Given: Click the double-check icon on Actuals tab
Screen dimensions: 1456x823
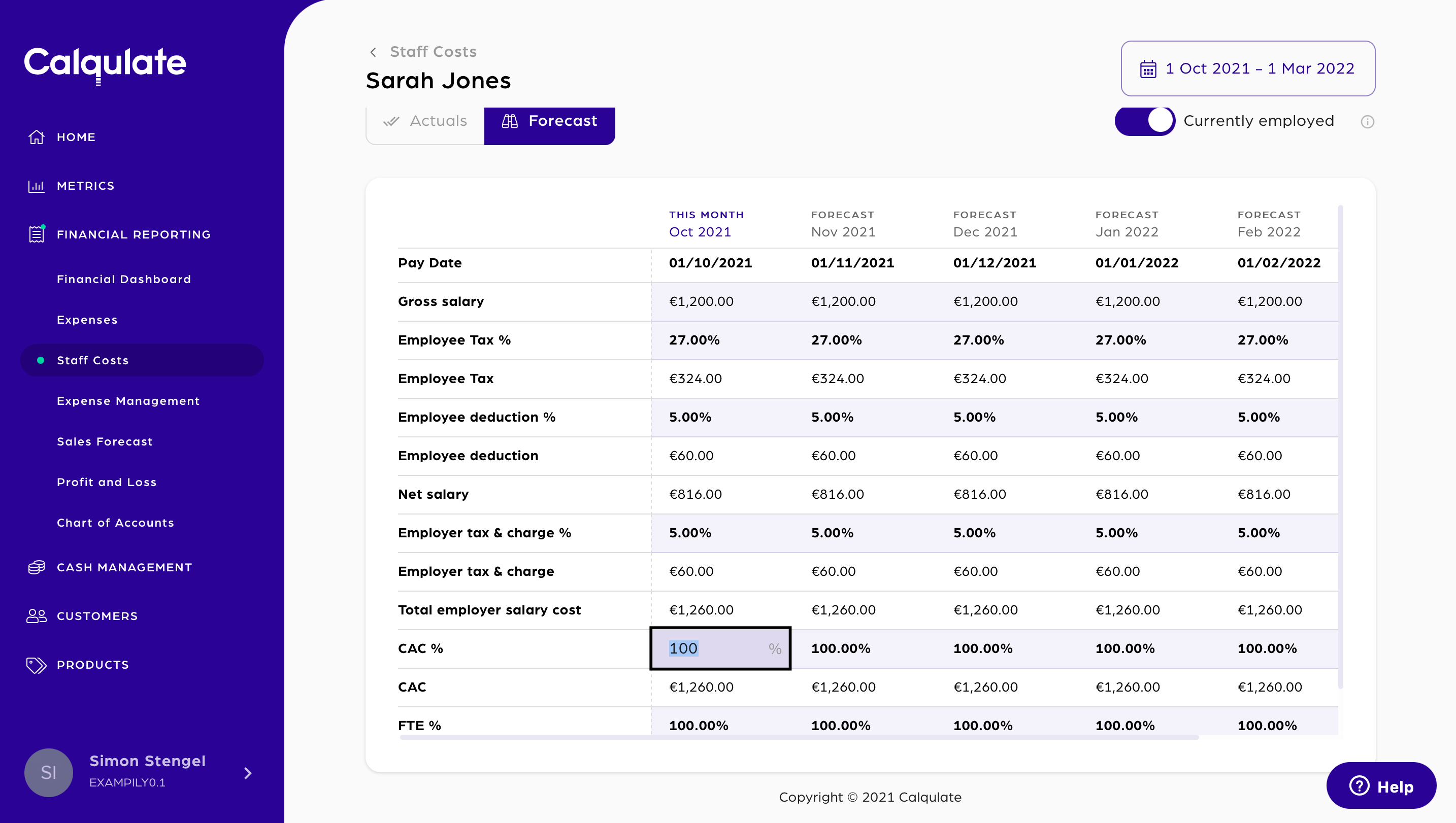Looking at the screenshot, I should [x=391, y=121].
